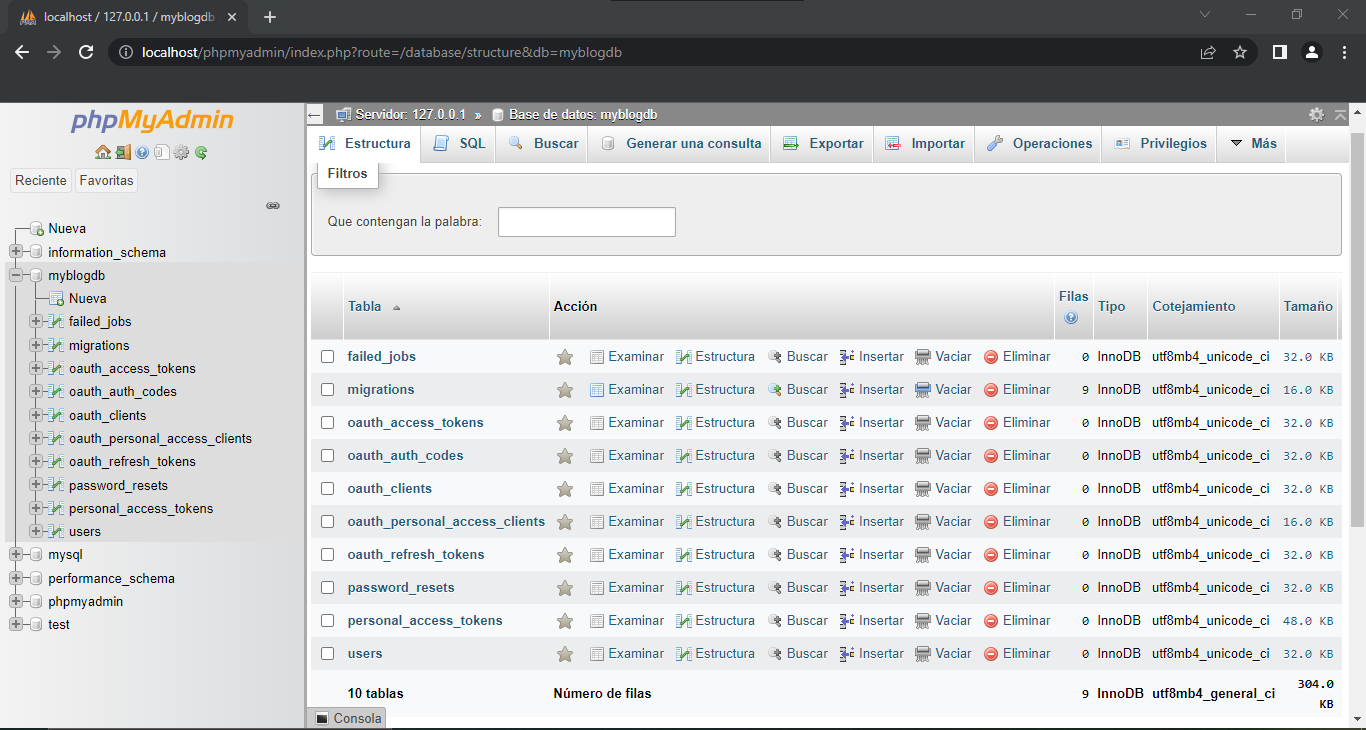Star the oauth_clients table as favorite
Viewport: 1366px width, 730px height.
pyautogui.click(x=565, y=489)
